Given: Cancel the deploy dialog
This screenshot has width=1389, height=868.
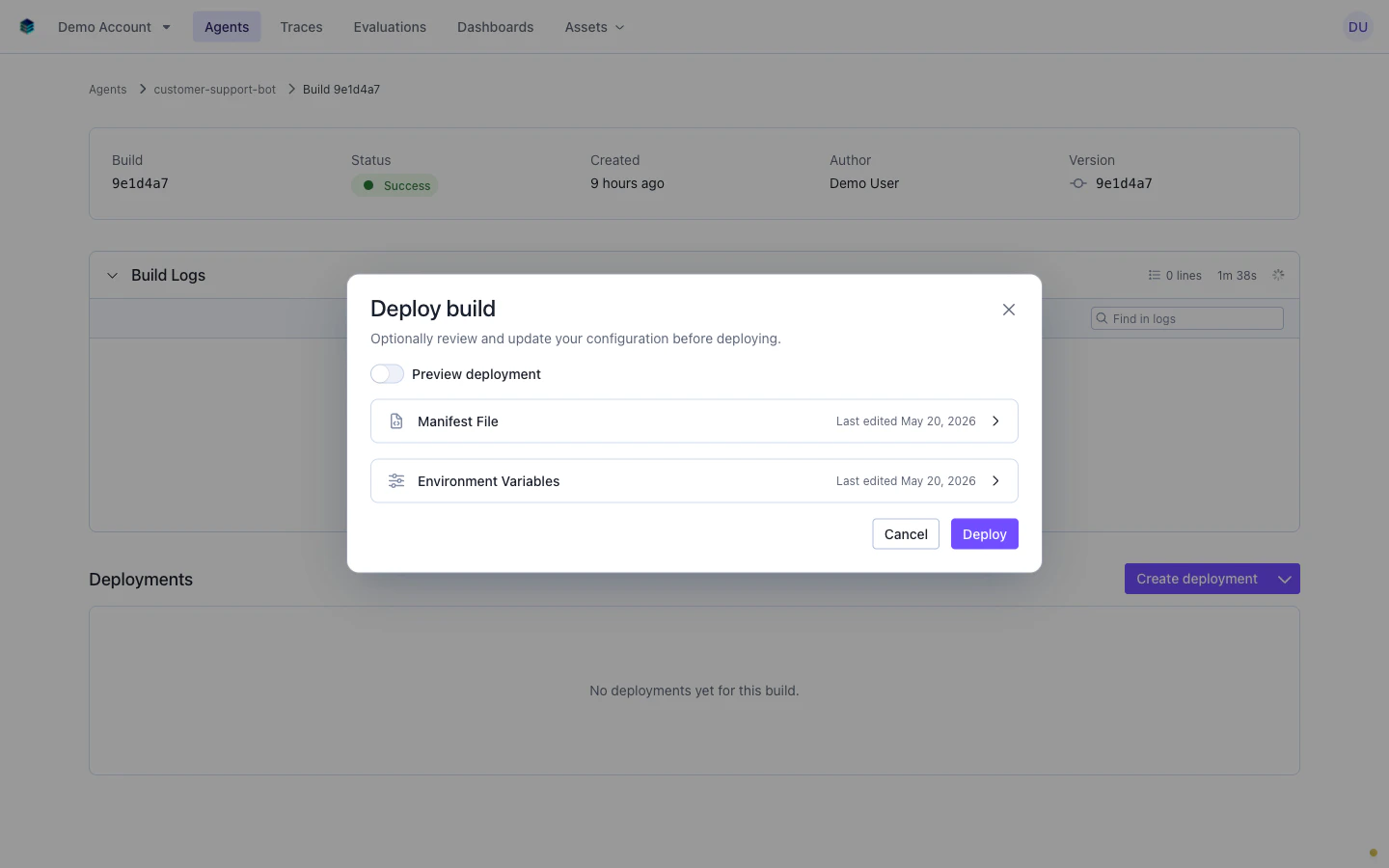Looking at the screenshot, I should (x=906, y=534).
